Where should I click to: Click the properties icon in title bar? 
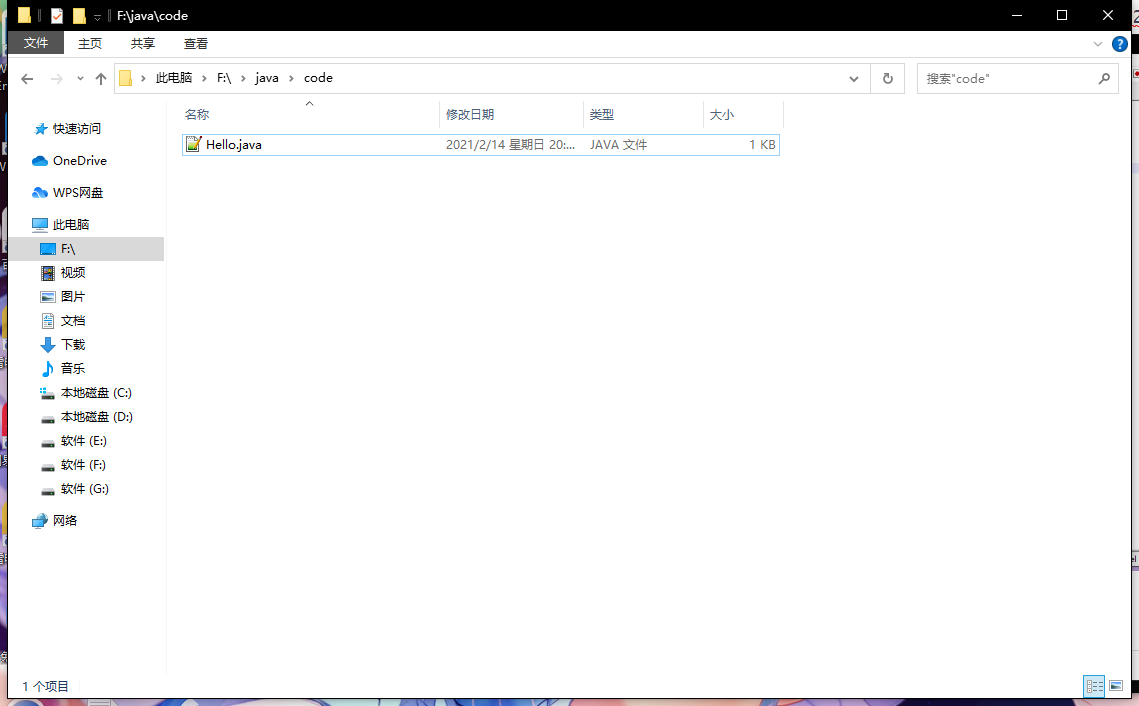point(57,15)
